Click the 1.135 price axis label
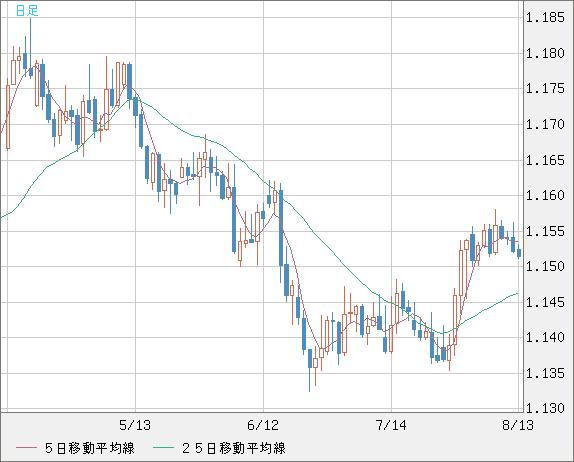The height and width of the screenshot is (462, 574). tap(545, 373)
